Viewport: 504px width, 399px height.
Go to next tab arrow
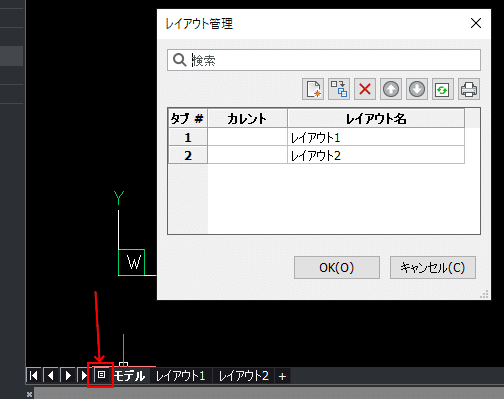click(68, 376)
